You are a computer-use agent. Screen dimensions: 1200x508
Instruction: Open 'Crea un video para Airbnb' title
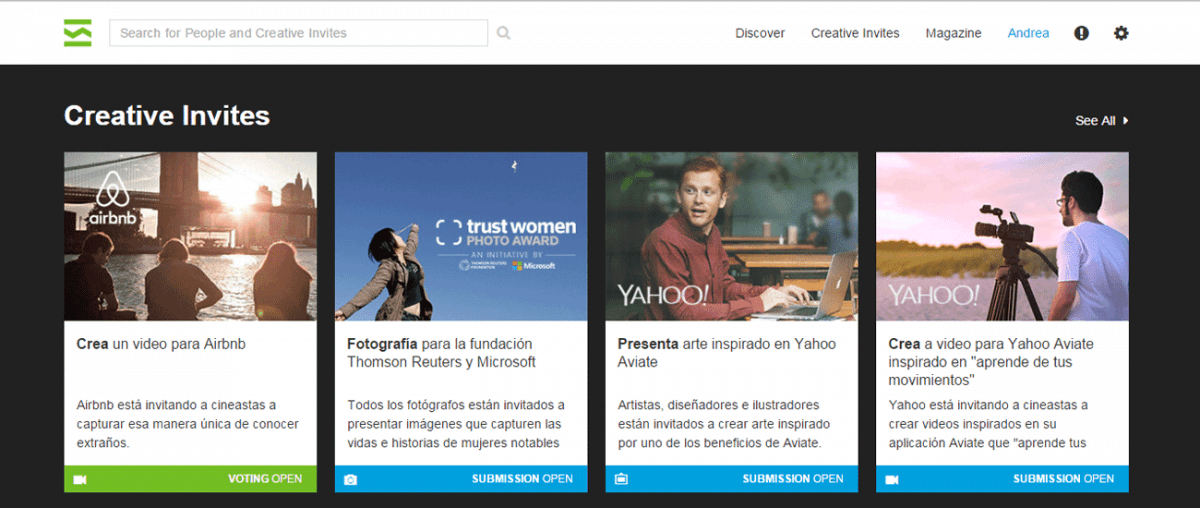[x=161, y=344]
